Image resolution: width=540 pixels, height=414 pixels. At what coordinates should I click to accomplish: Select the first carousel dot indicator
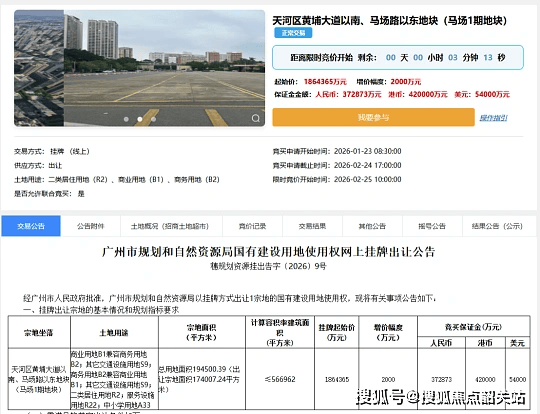point(126,119)
